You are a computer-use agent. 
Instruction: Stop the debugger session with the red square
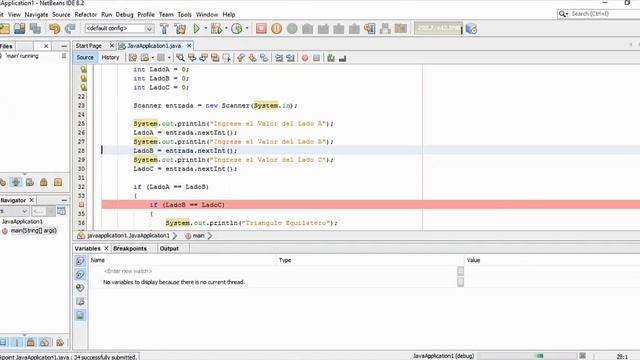pos(261,29)
